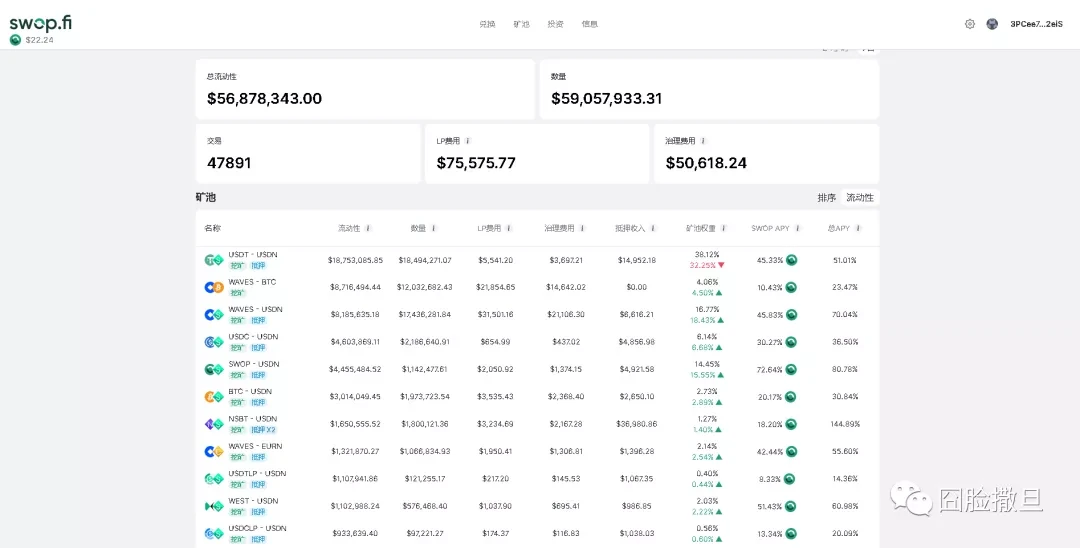
Task: Click the WEST - USDN pair token icon
Action: [x=214, y=506]
